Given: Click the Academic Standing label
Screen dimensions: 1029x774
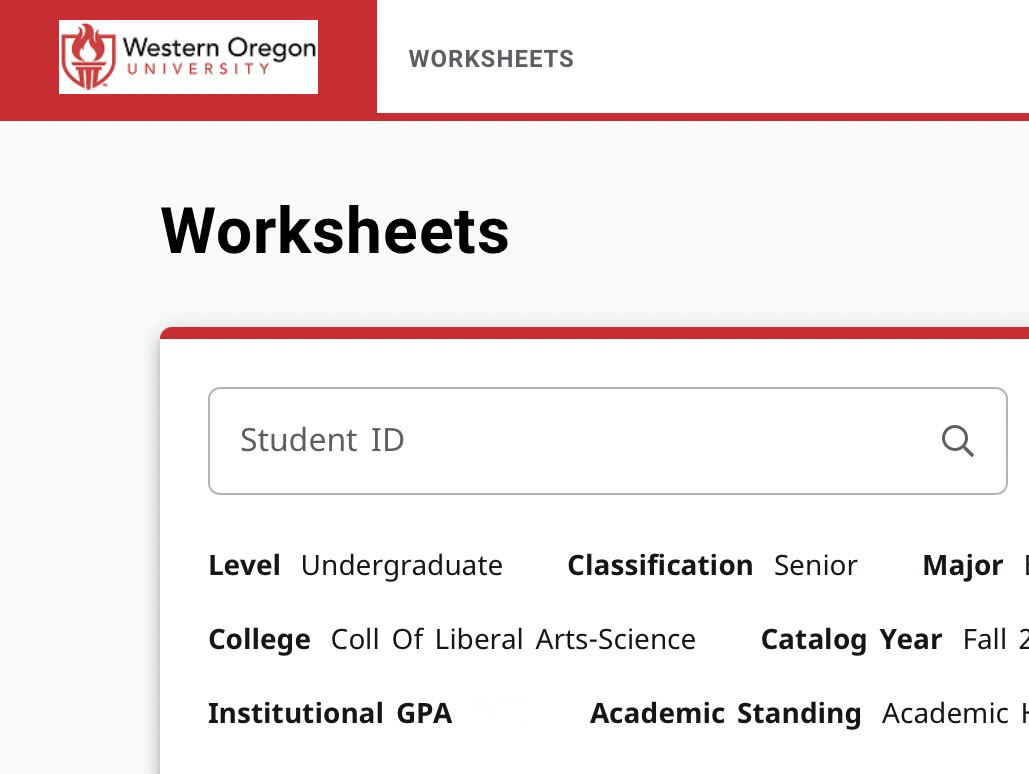Looking at the screenshot, I should pyautogui.click(x=725, y=713).
